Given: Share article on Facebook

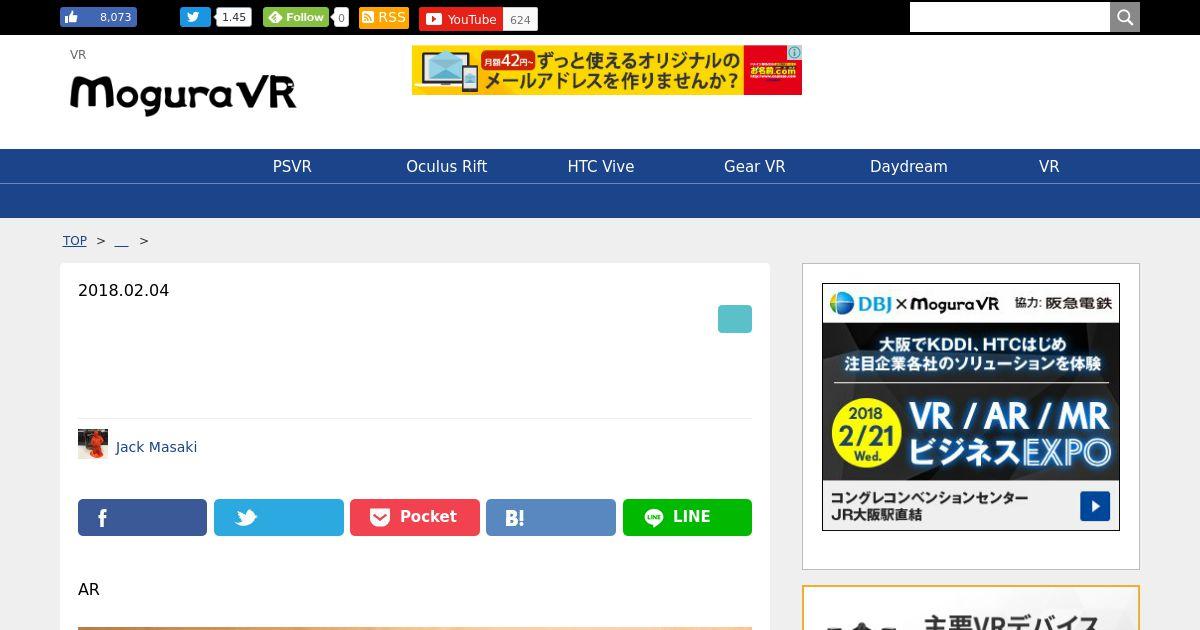Looking at the screenshot, I should 142,517.
